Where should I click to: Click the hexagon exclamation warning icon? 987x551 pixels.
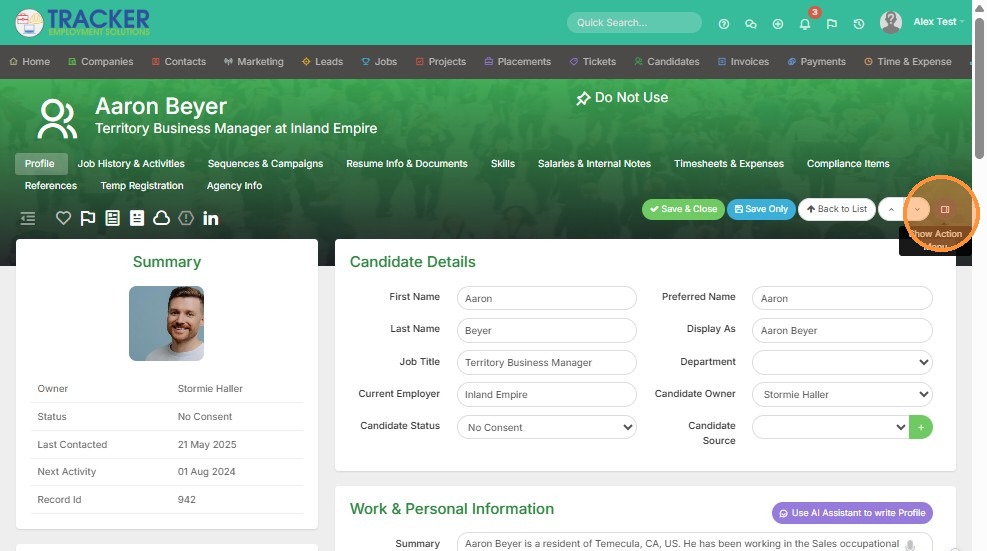point(186,218)
